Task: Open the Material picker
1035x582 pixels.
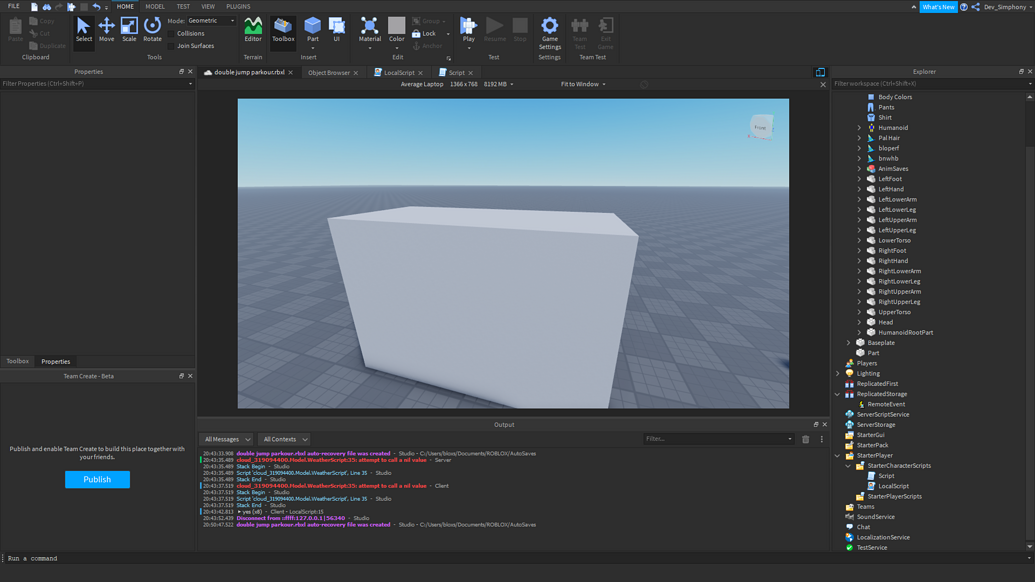Action: click(x=370, y=30)
